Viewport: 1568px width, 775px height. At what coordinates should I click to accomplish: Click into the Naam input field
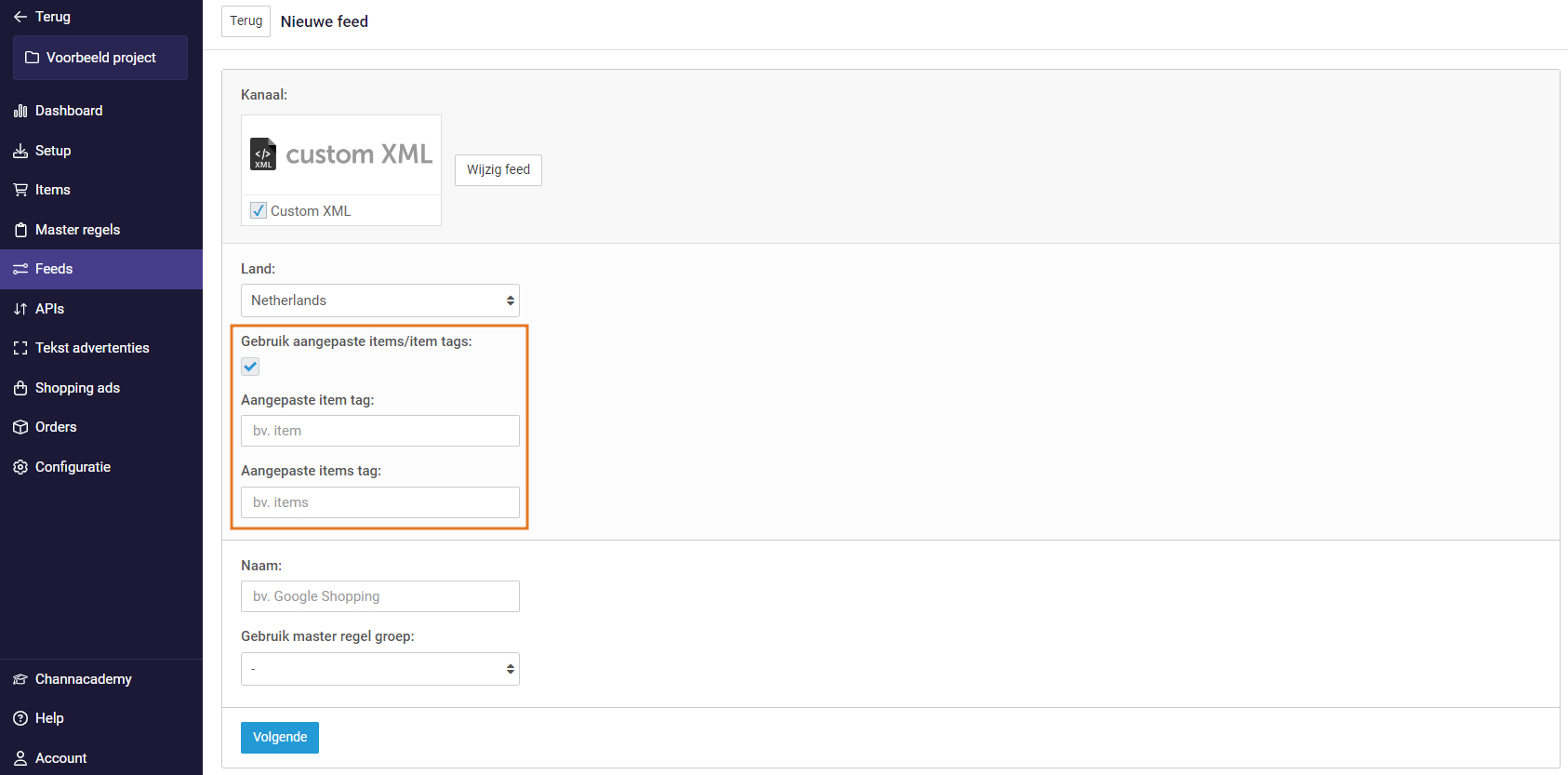click(379, 596)
